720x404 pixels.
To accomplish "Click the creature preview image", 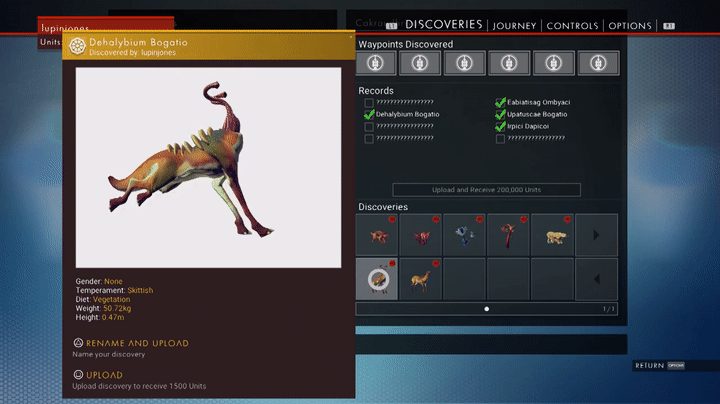I will tap(208, 168).
